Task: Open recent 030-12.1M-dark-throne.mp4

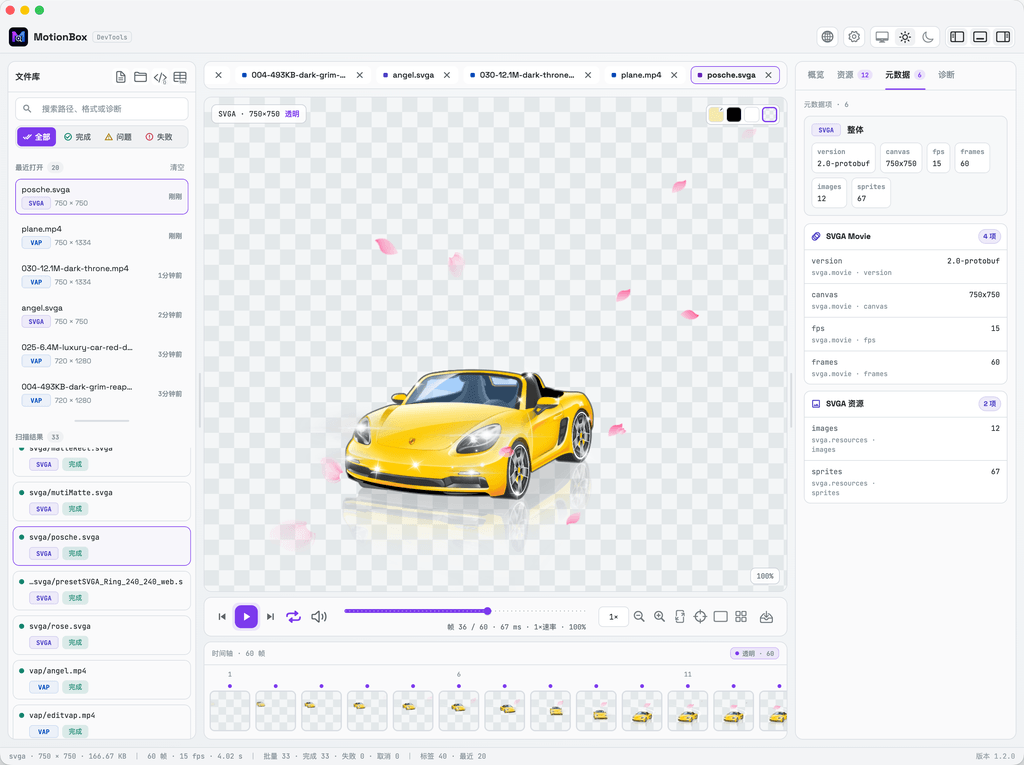Action: [102, 275]
